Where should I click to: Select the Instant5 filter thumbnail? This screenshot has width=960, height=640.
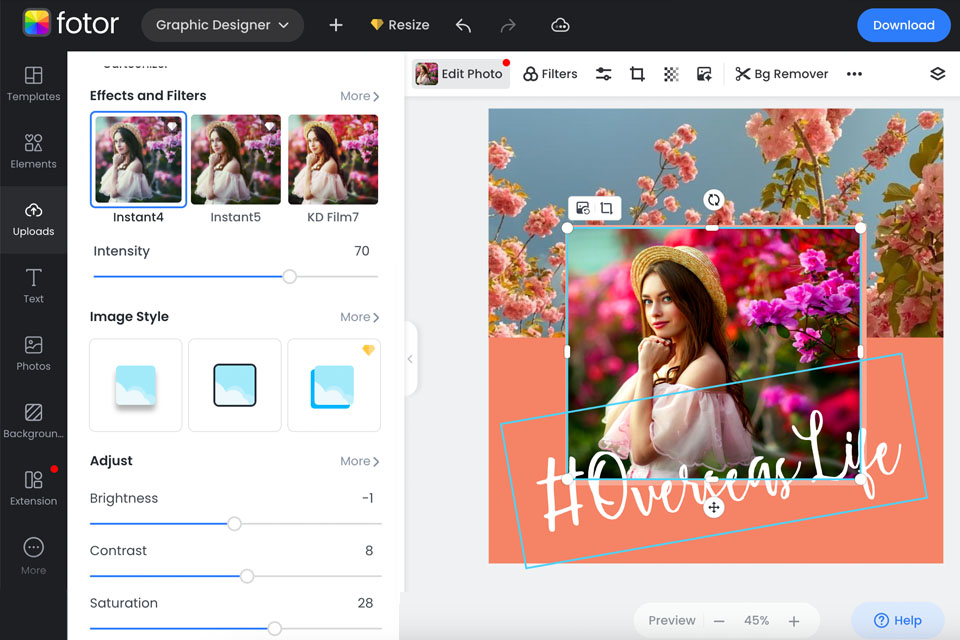click(236, 159)
